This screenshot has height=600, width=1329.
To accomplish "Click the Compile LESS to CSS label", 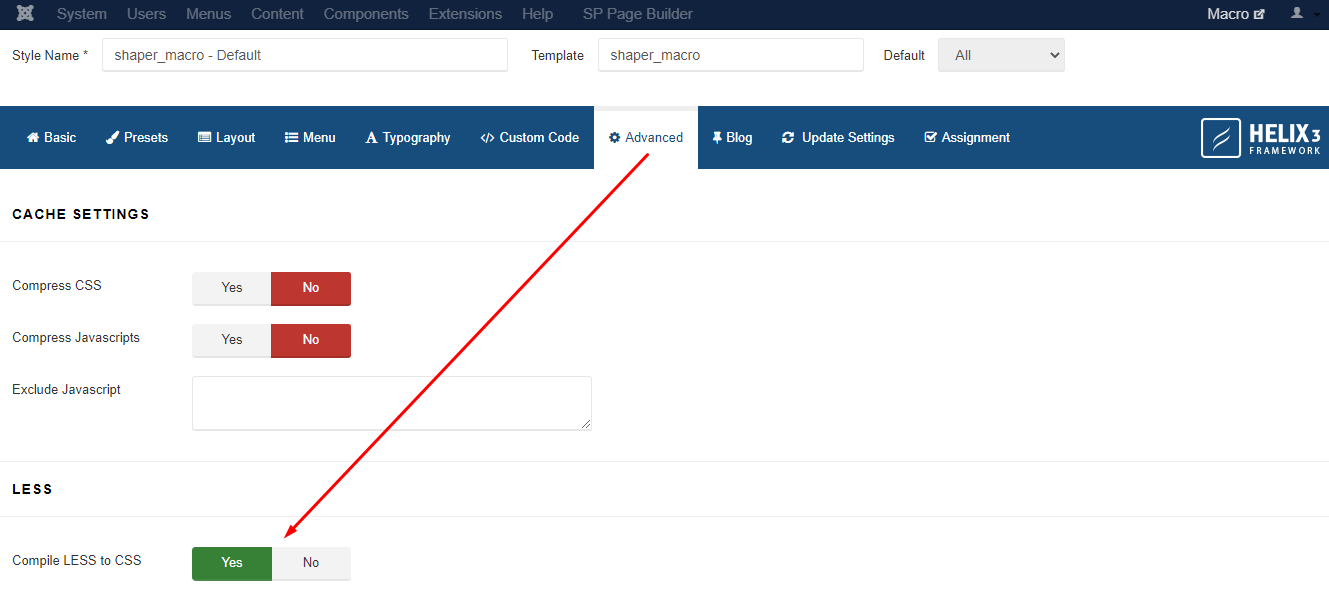I will [x=77, y=561].
